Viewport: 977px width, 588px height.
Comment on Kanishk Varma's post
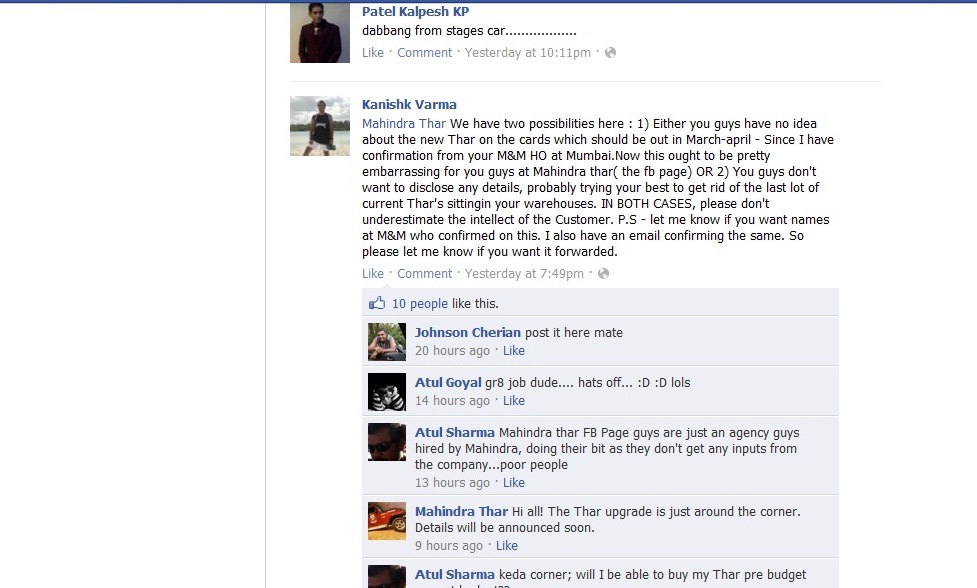[424, 274]
